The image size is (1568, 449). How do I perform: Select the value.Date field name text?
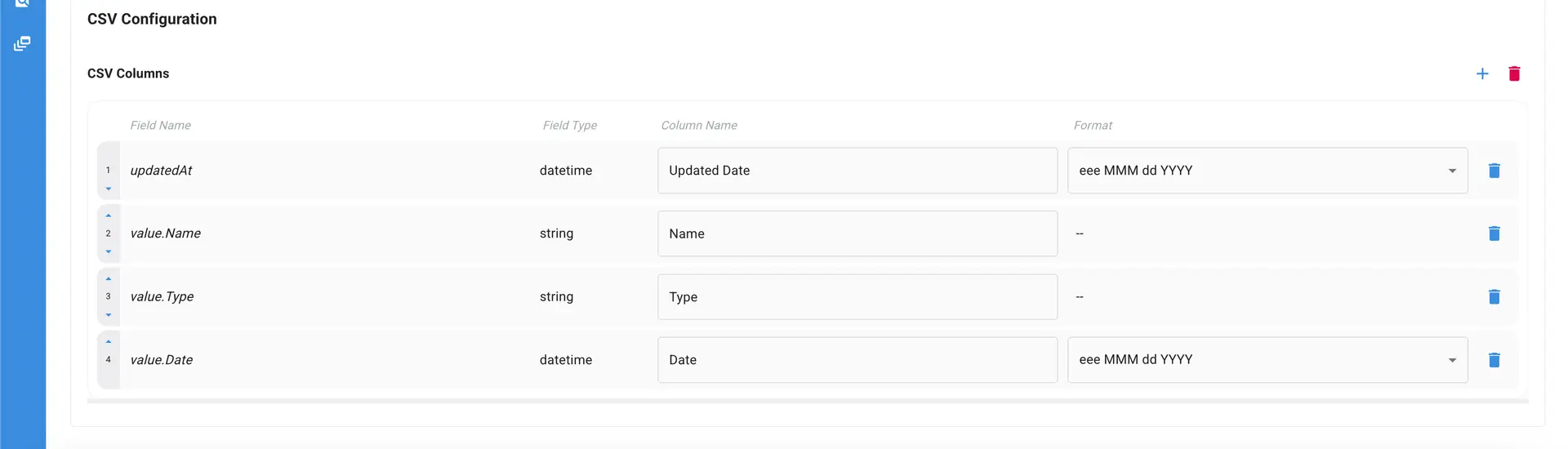coord(161,360)
